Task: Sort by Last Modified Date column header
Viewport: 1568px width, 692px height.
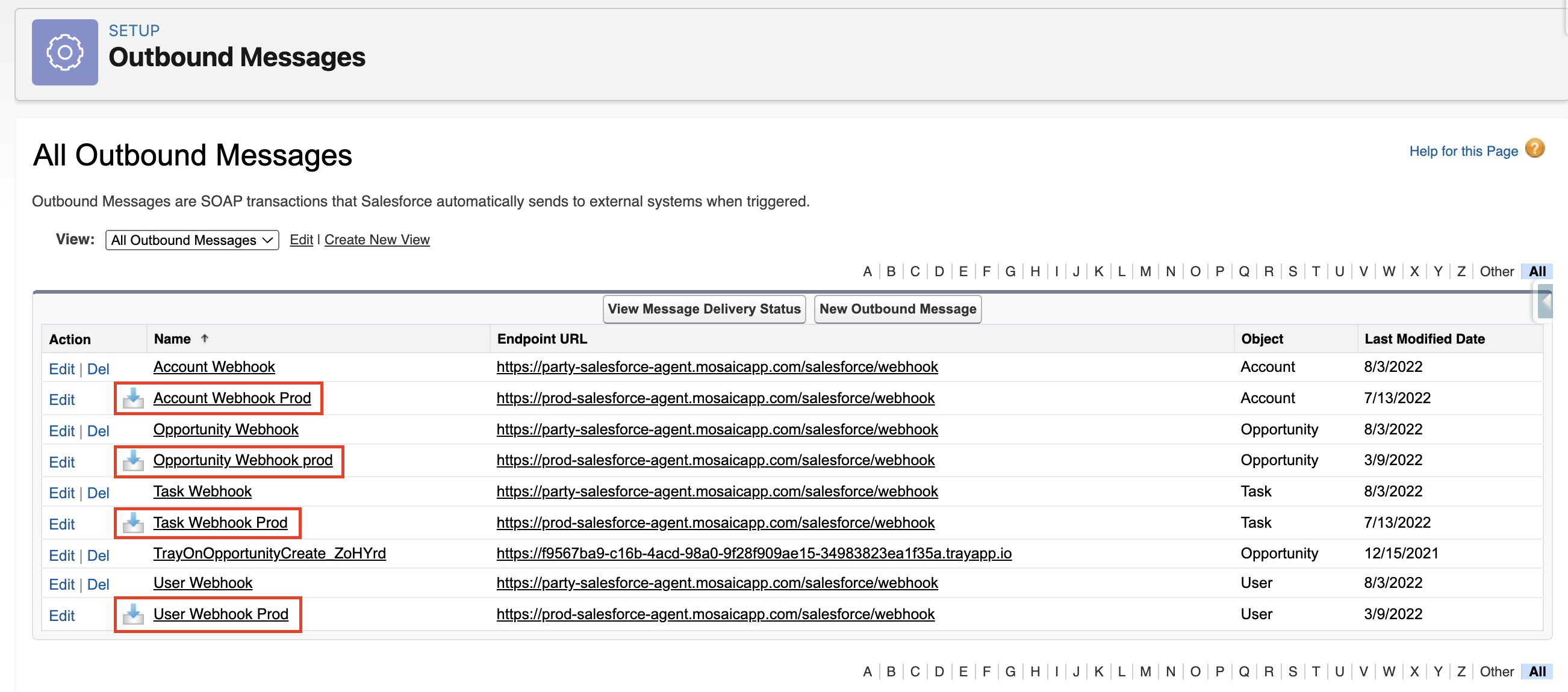Action: pos(1423,339)
